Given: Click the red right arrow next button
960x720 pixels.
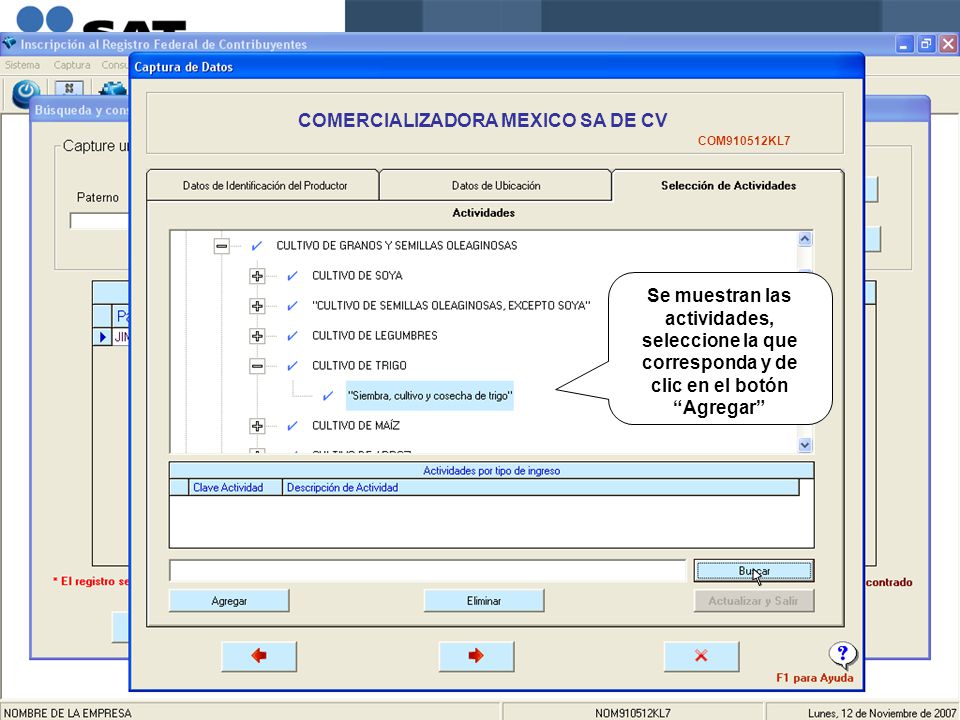Looking at the screenshot, I should coord(476,656).
